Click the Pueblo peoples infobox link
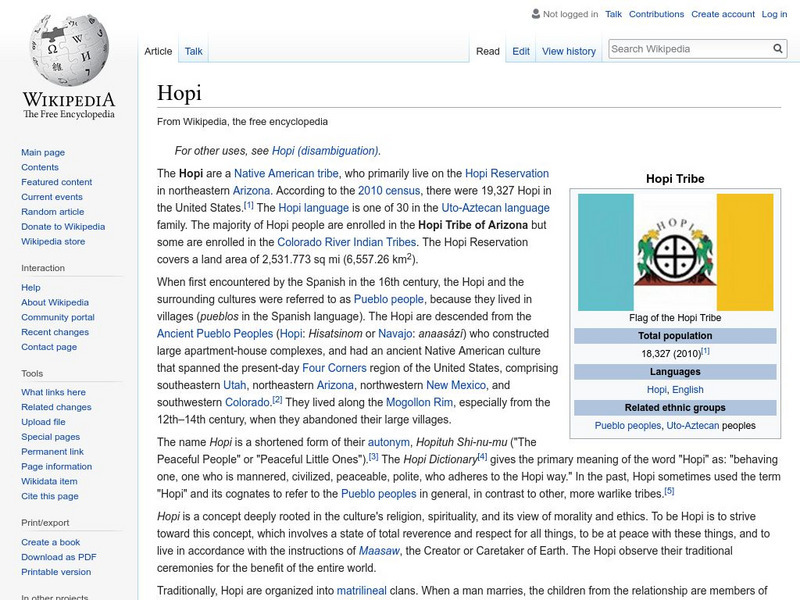Screen dimensions: 800x600 point(628,426)
